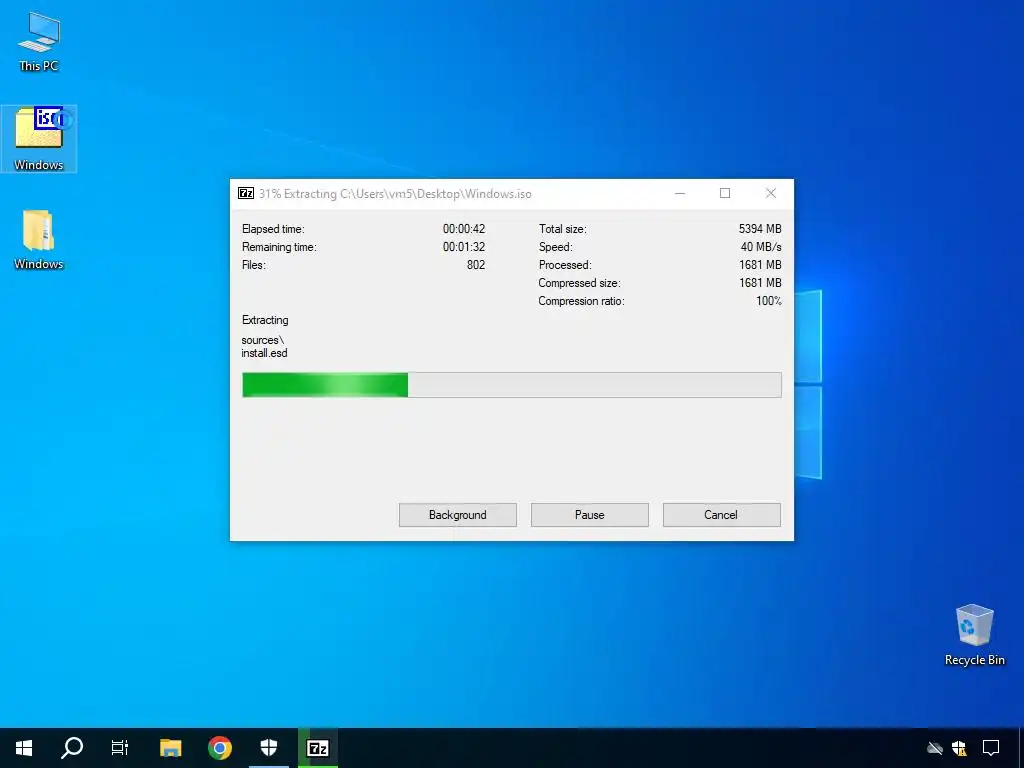Maximize the extracting dialog

click(725, 193)
